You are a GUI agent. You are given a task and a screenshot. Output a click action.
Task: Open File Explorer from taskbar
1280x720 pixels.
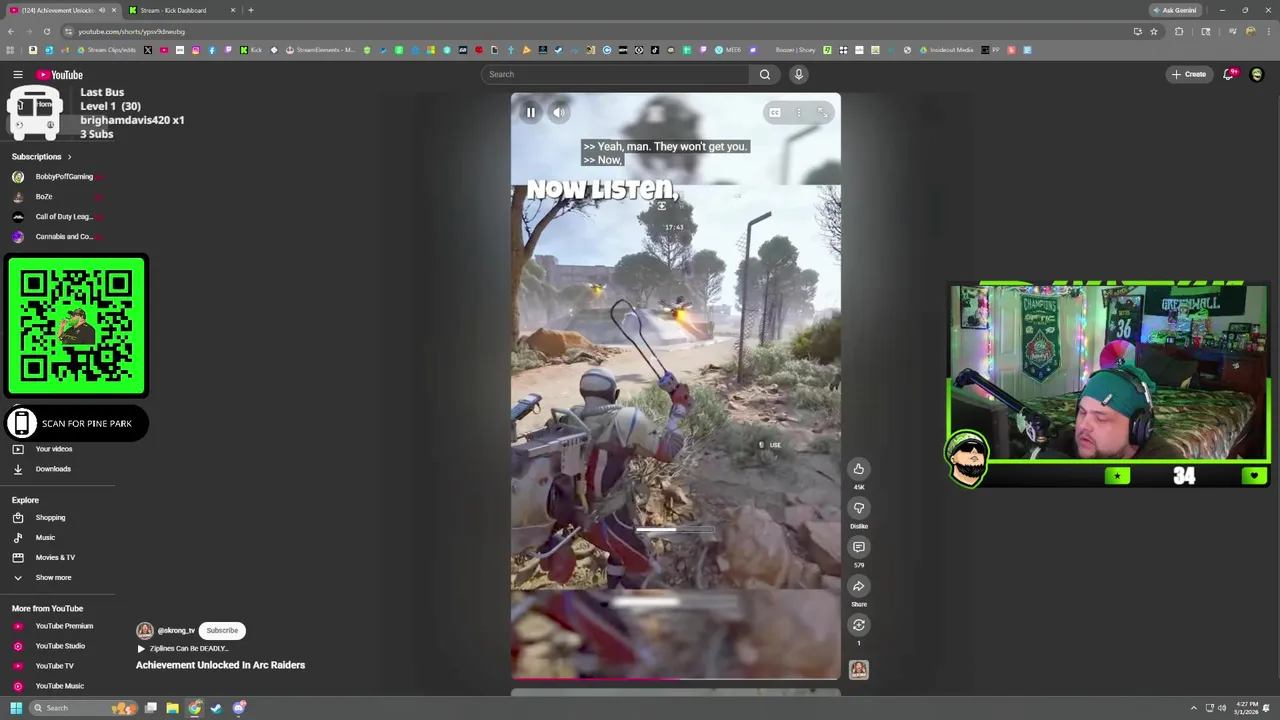[172, 708]
